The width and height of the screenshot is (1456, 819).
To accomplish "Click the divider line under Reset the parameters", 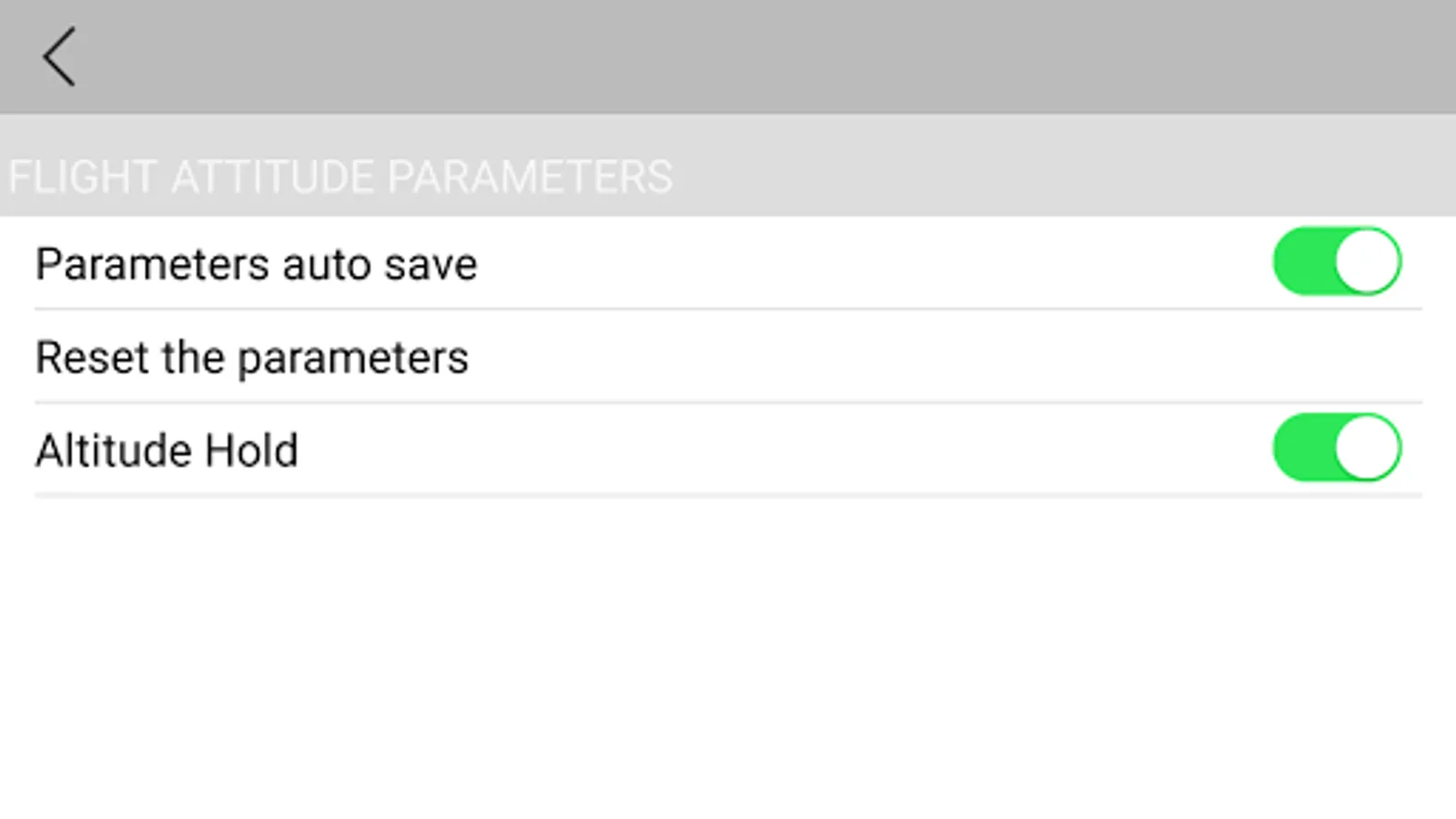I will click(728, 402).
